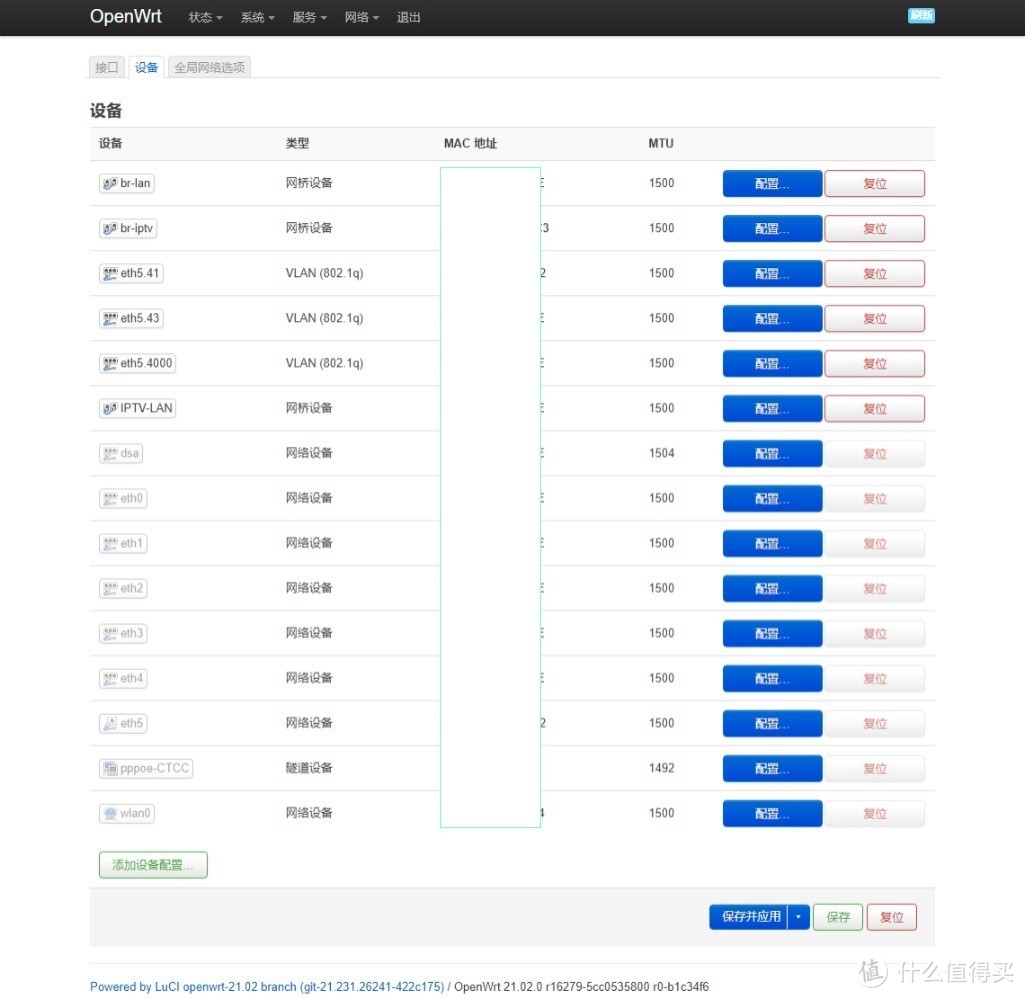Open the 网络 dropdown menu
The height and width of the screenshot is (998, 1025).
(361, 17)
